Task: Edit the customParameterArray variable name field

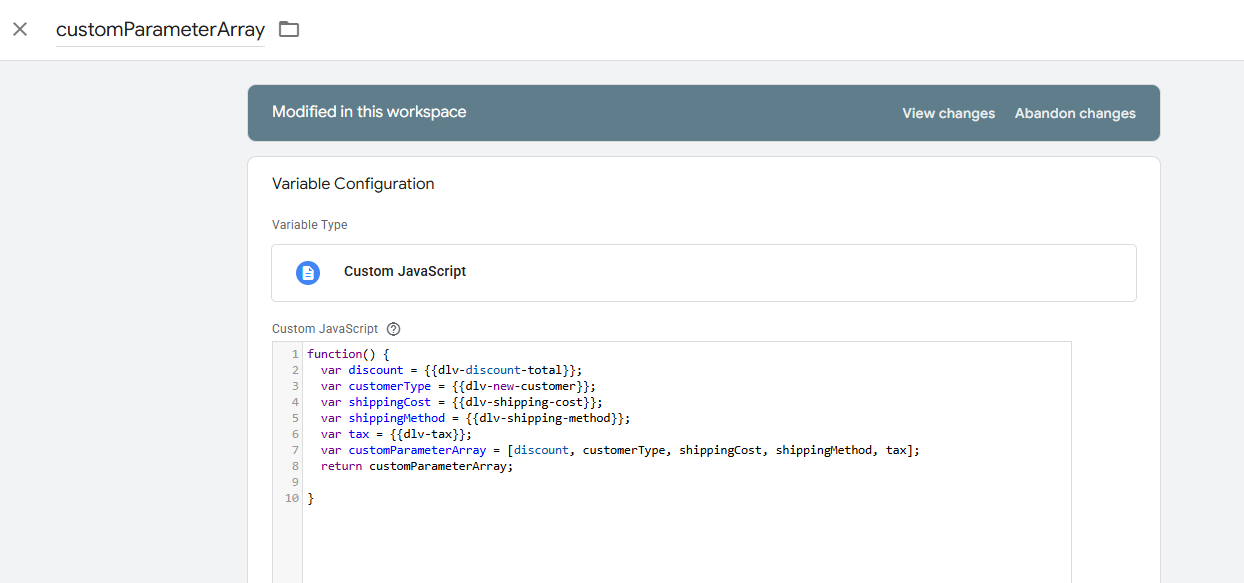Action: 160,30
